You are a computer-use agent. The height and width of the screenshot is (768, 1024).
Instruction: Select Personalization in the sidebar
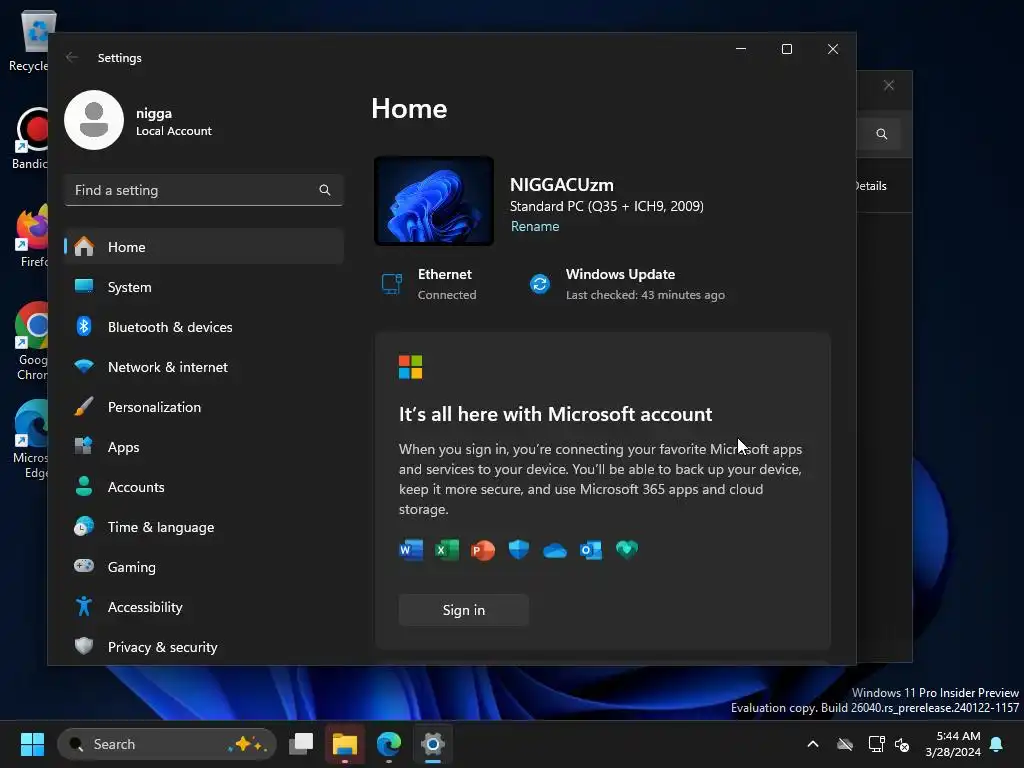click(x=204, y=407)
